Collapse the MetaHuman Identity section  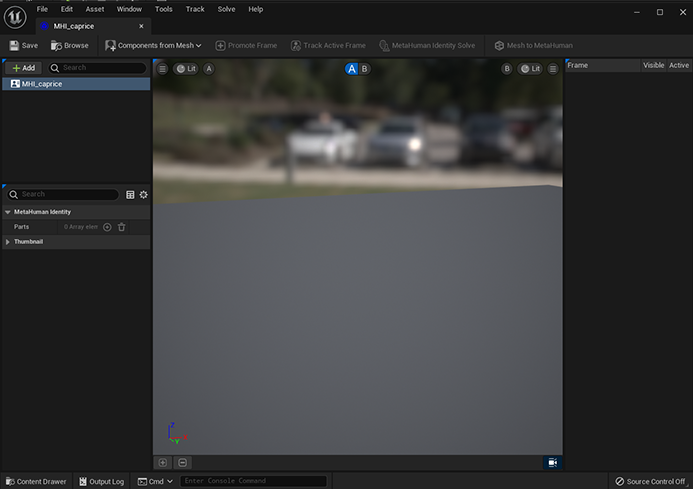pos(8,212)
